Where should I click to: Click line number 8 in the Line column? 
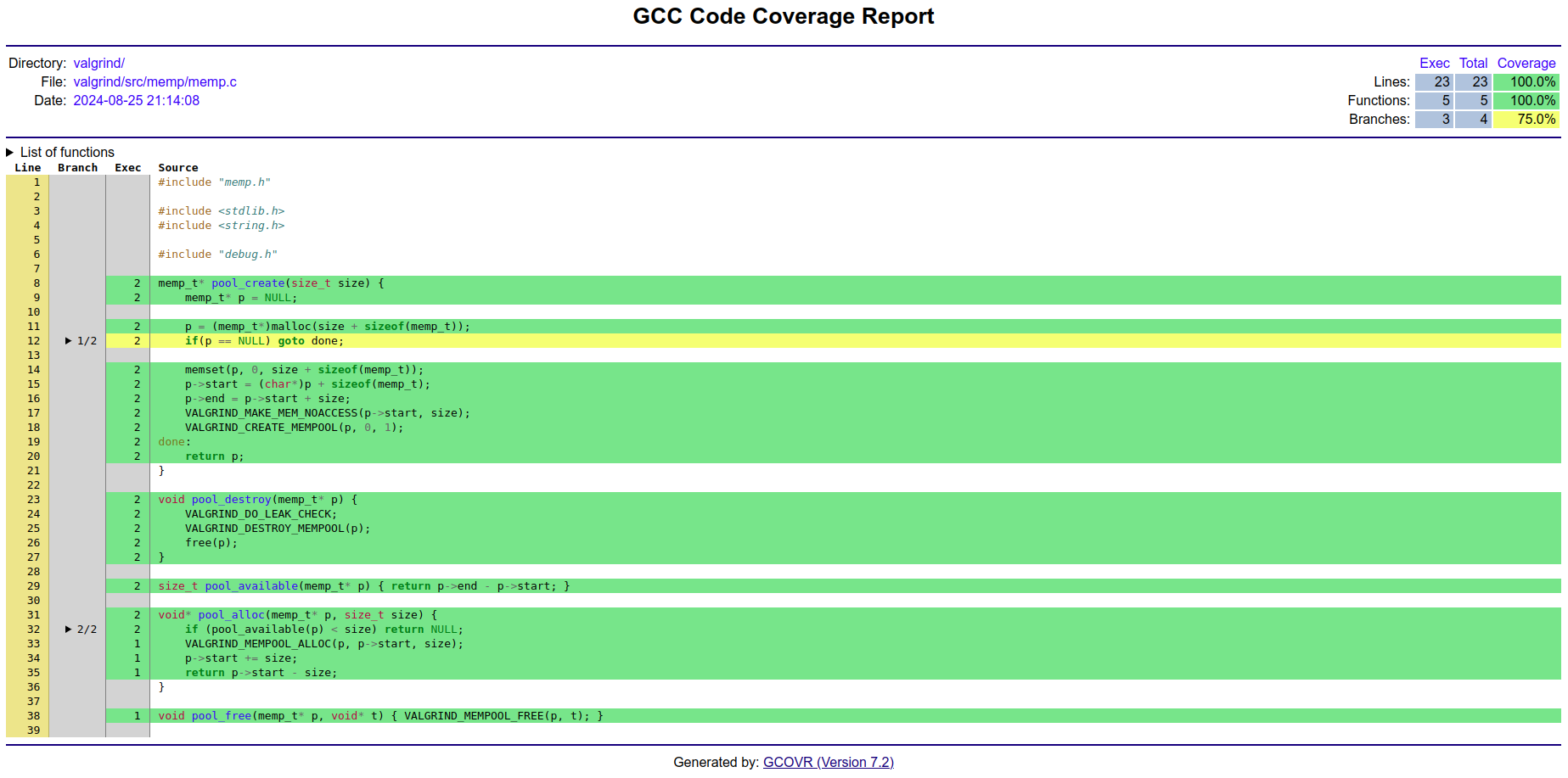pos(37,283)
